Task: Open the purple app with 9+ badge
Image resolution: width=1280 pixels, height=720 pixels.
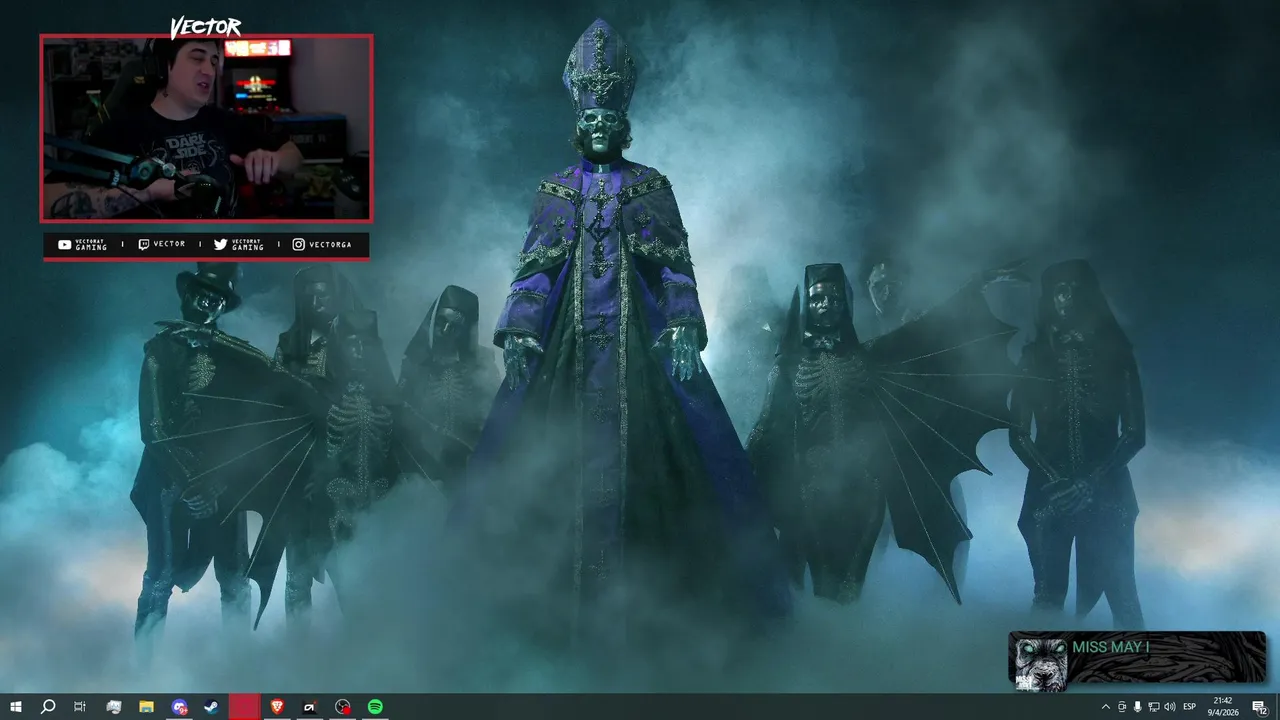Action: click(179, 707)
